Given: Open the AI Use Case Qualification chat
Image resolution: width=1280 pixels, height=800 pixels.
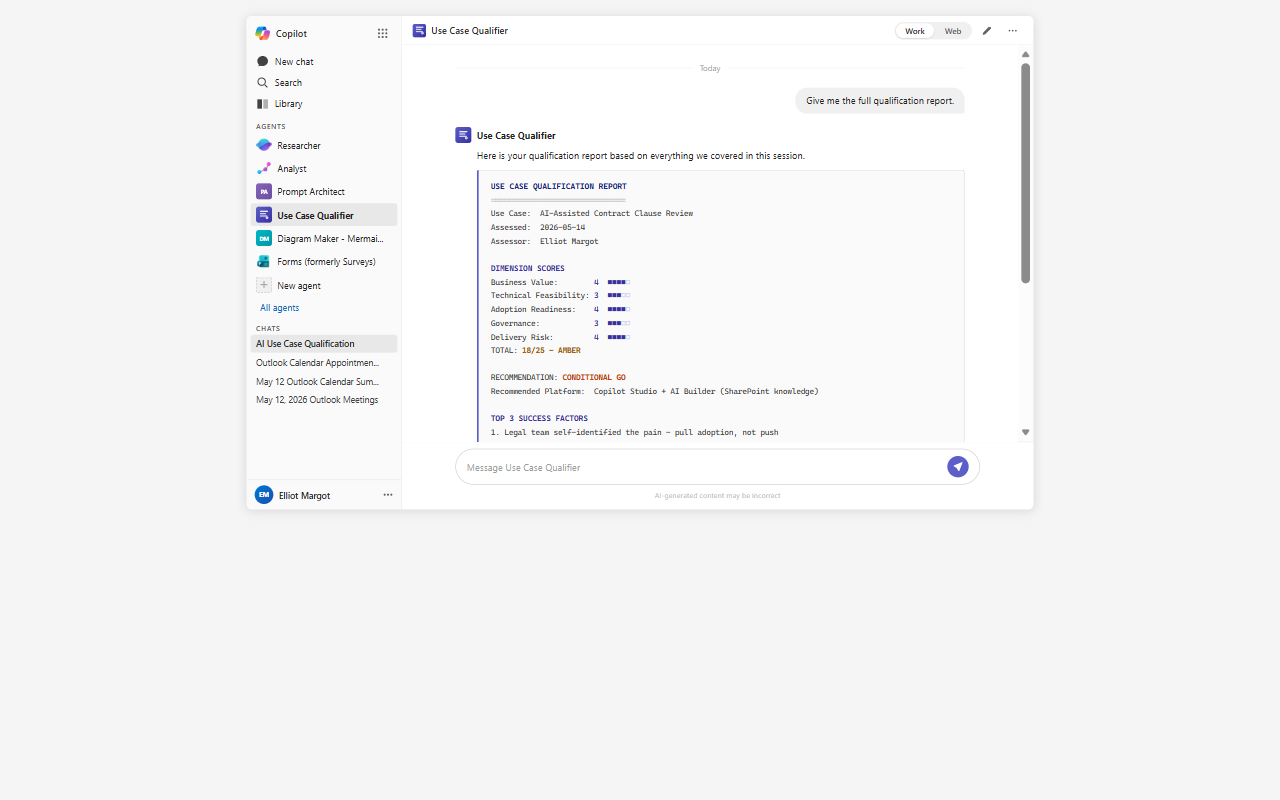Looking at the screenshot, I should 324,344.
